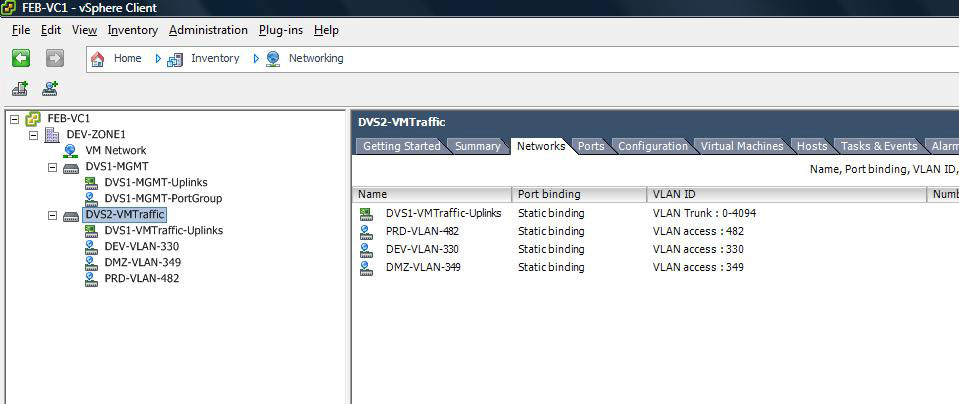959x404 pixels.
Task: Click the PRD-VLAN-482 port group icon in list
Action: (x=366, y=231)
